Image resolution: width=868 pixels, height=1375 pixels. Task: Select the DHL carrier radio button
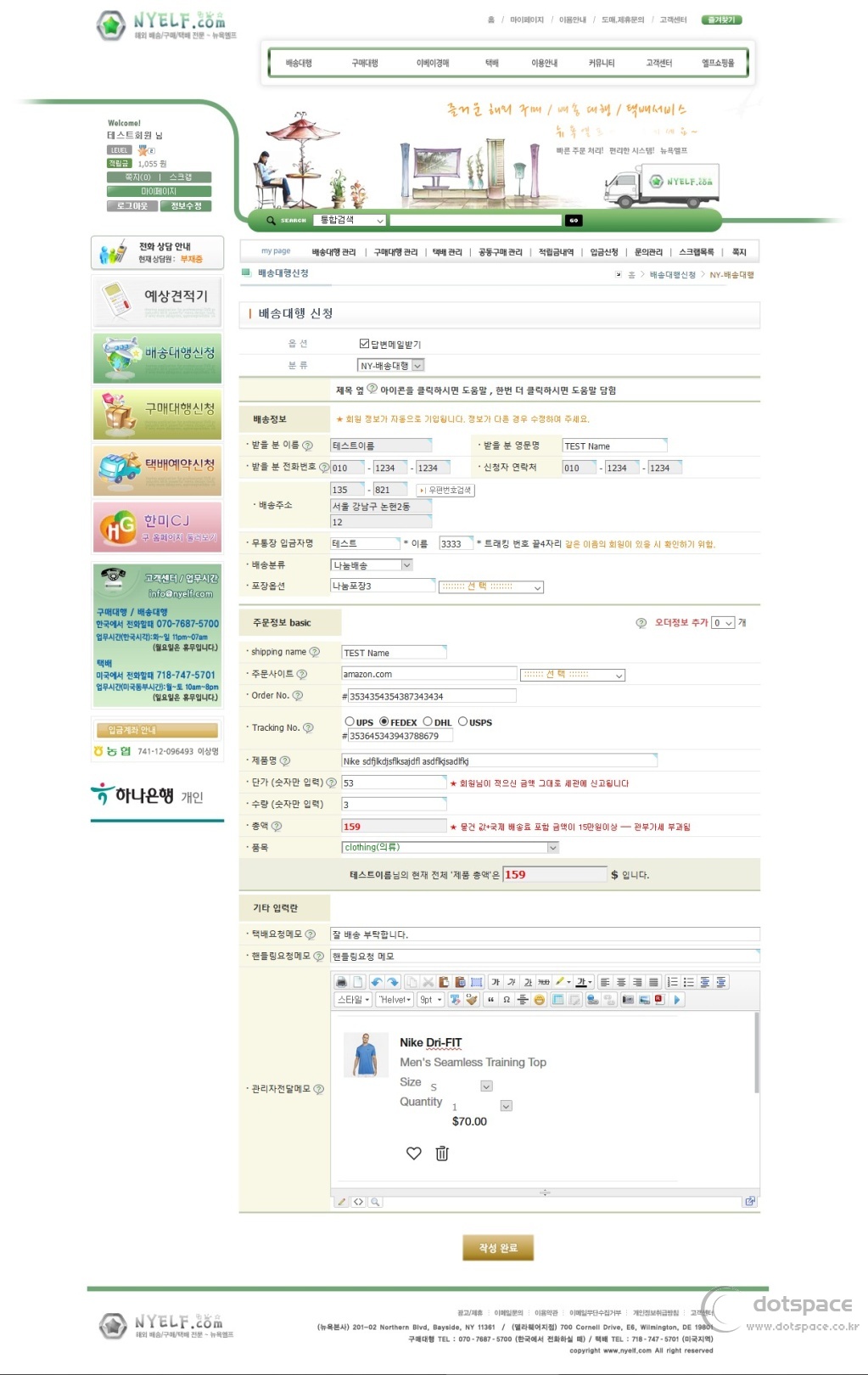pos(428,721)
